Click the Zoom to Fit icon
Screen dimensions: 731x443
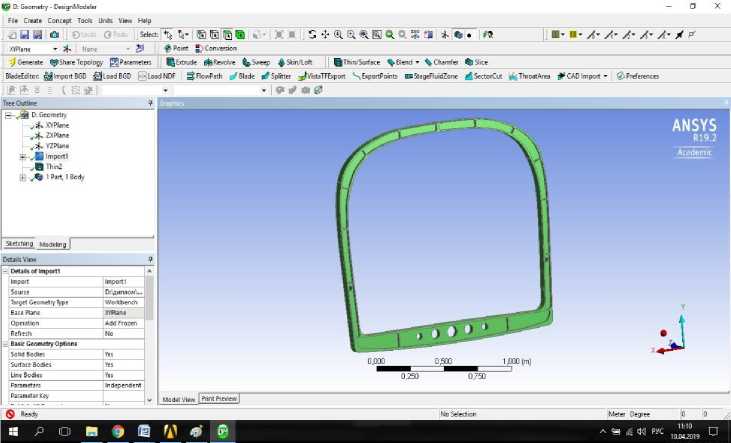tap(364, 35)
